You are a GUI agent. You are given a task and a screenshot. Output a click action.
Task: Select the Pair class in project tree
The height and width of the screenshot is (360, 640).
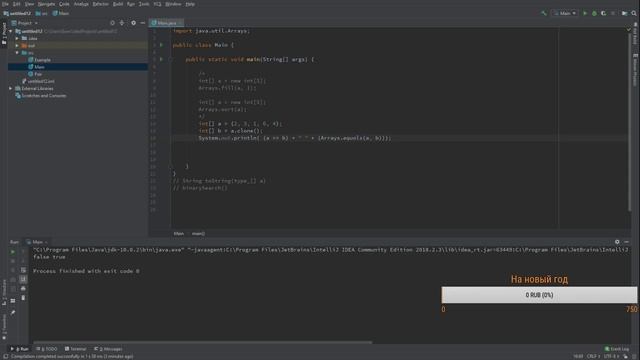click(36, 74)
